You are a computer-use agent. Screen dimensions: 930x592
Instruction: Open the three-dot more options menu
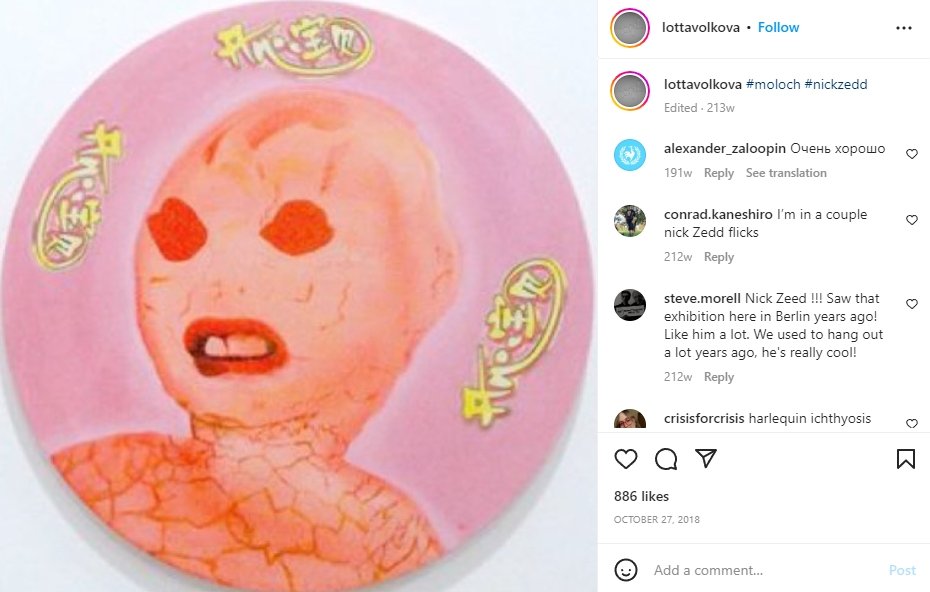click(x=904, y=28)
